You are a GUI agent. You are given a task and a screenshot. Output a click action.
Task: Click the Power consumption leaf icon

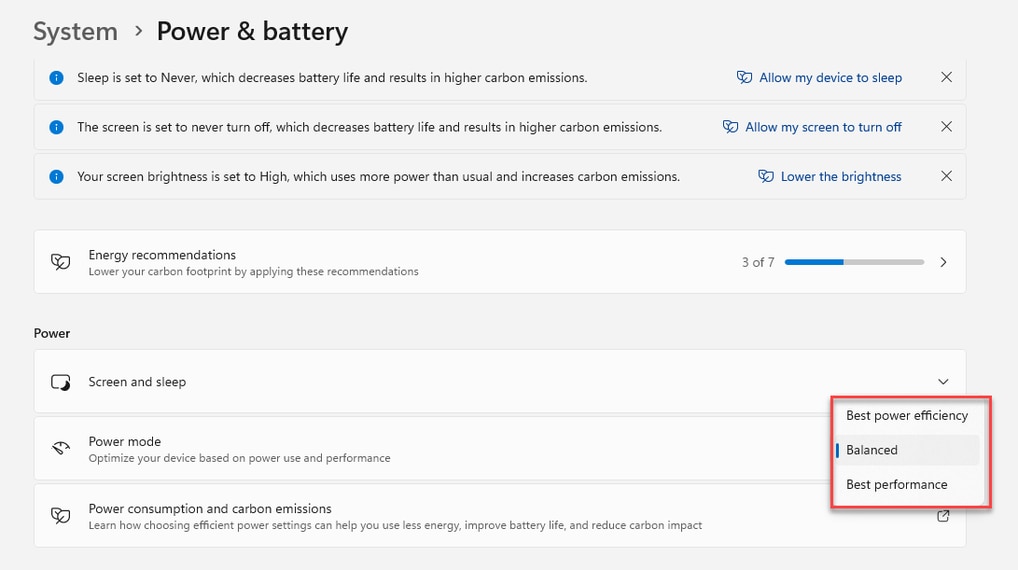coord(60,516)
